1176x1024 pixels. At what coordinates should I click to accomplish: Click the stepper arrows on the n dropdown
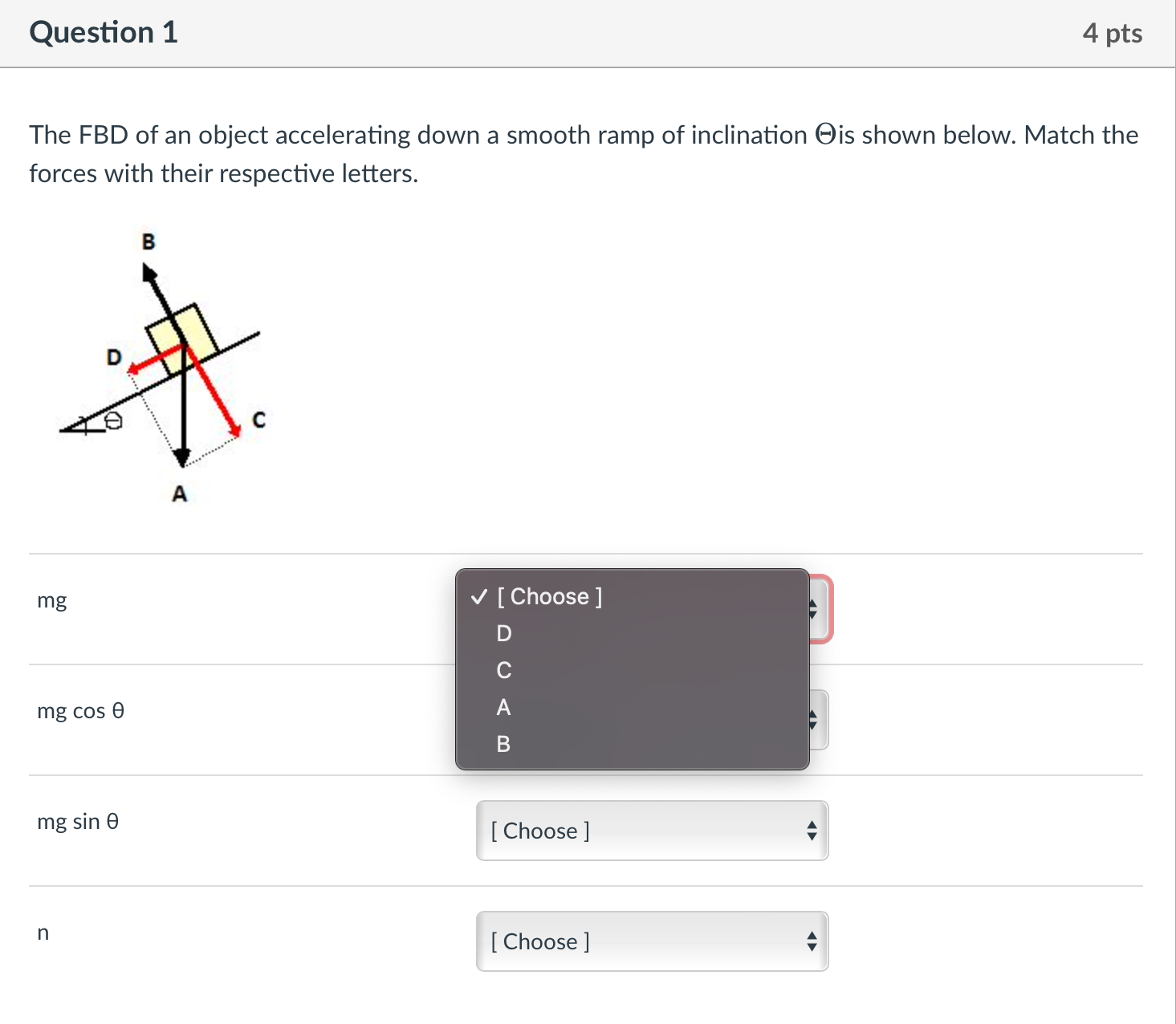813,941
